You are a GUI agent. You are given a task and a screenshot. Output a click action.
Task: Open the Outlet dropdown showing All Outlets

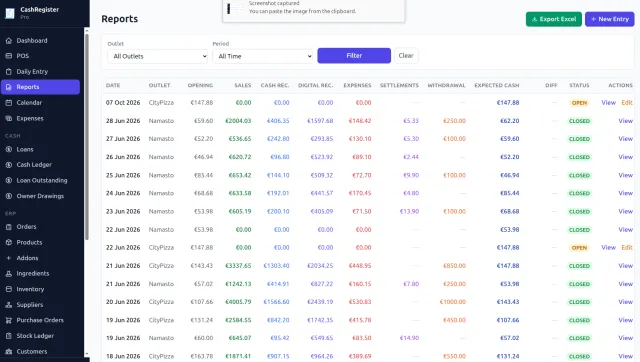pos(158,56)
